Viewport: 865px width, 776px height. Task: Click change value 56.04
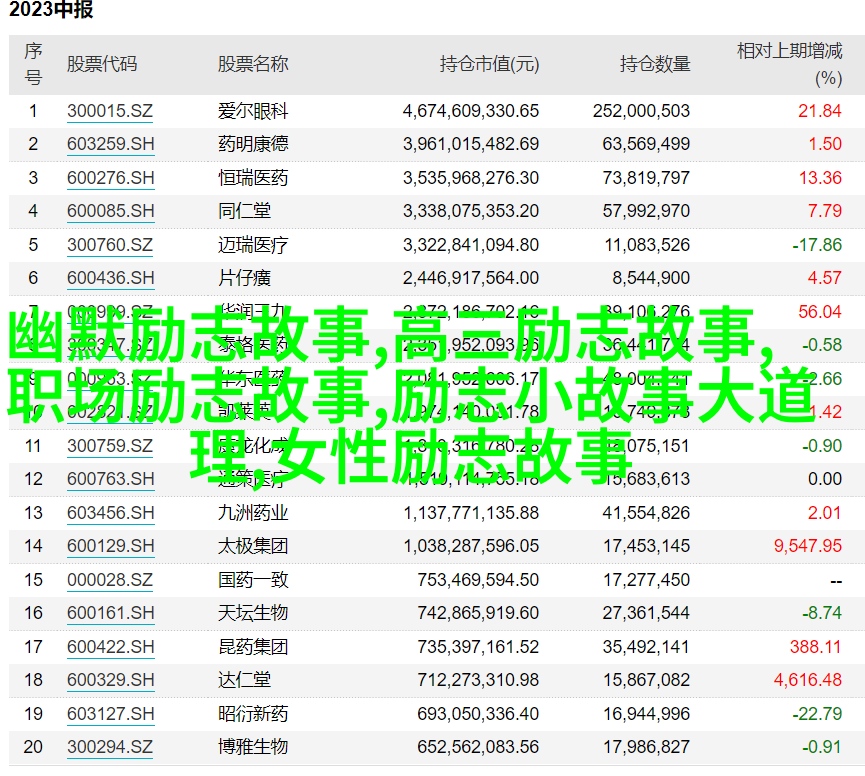click(820, 312)
